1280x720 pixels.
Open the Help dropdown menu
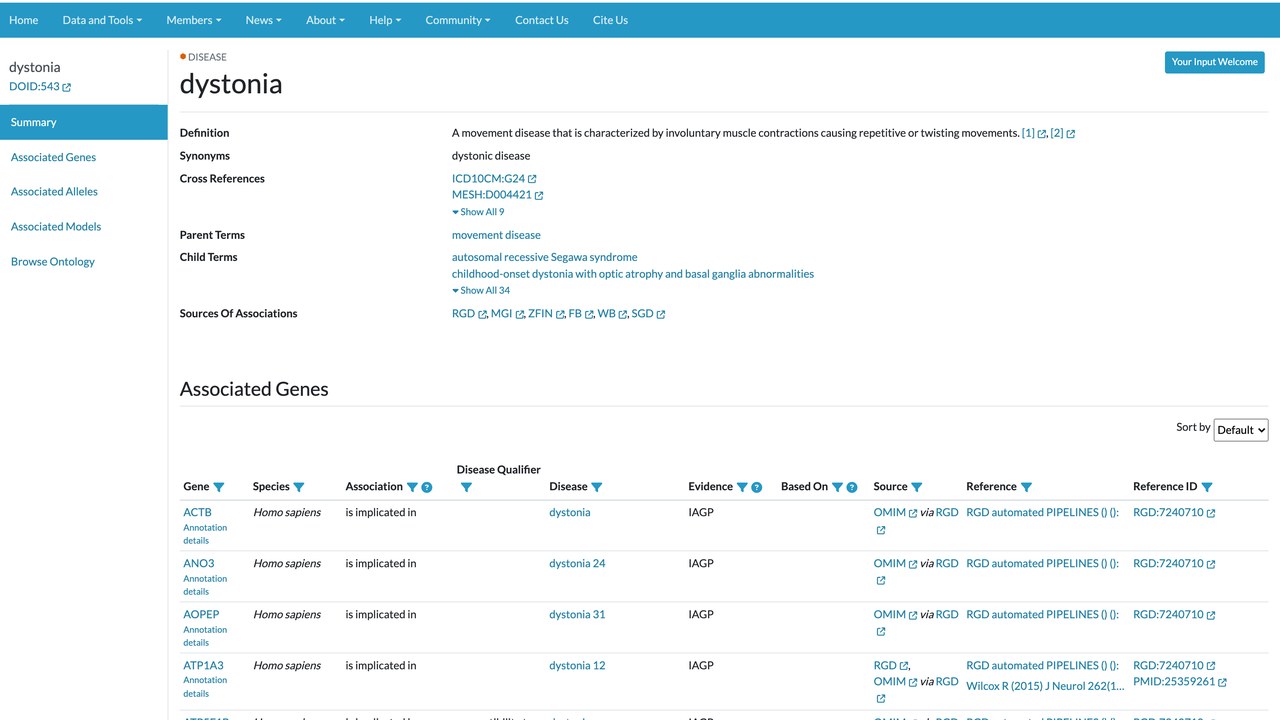point(385,20)
